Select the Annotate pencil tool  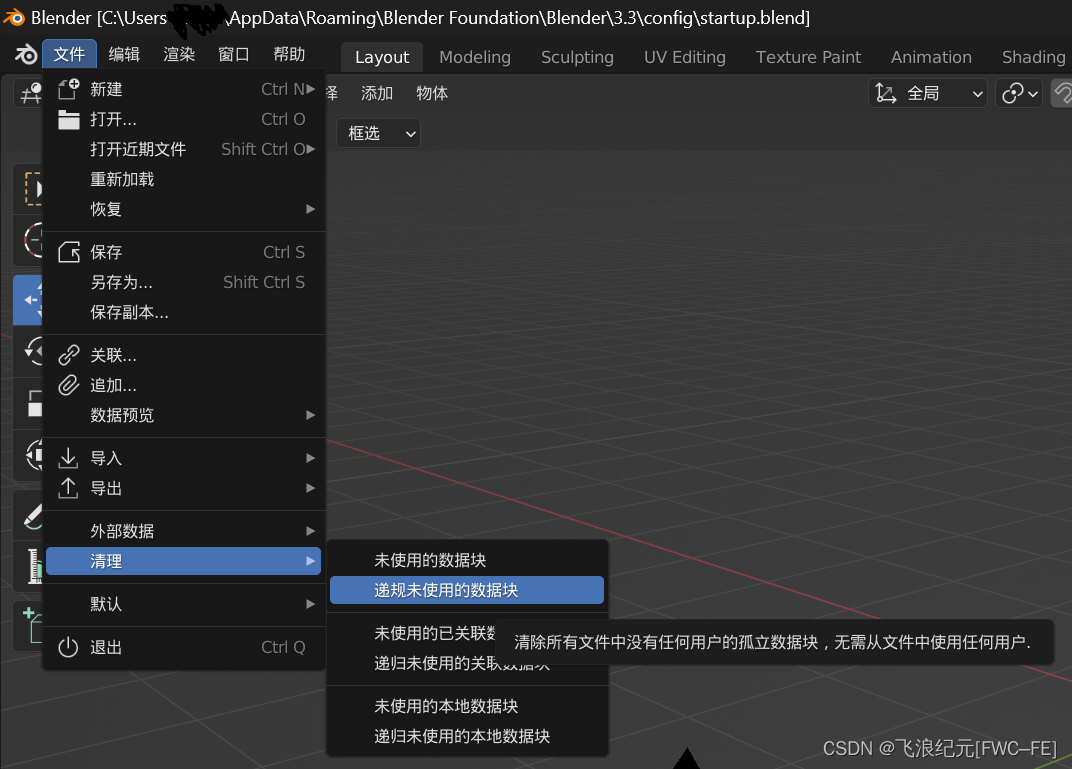(x=30, y=515)
